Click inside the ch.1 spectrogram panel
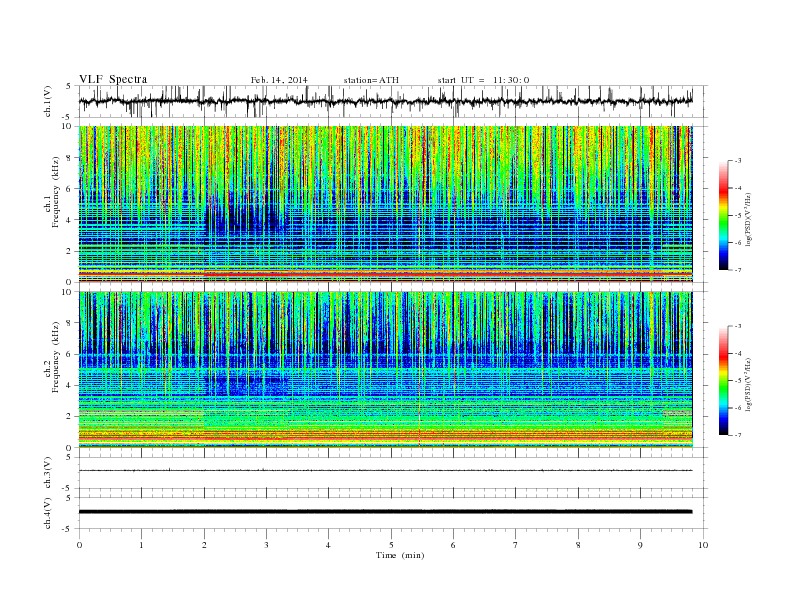The width and height of the screenshot is (792, 612). (385, 204)
